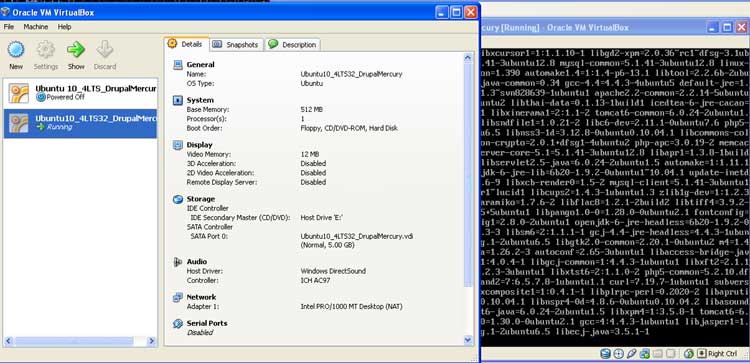This screenshot has height=363, width=750.
Task: Click the network status icon in VM window
Action: tap(645, 354)
